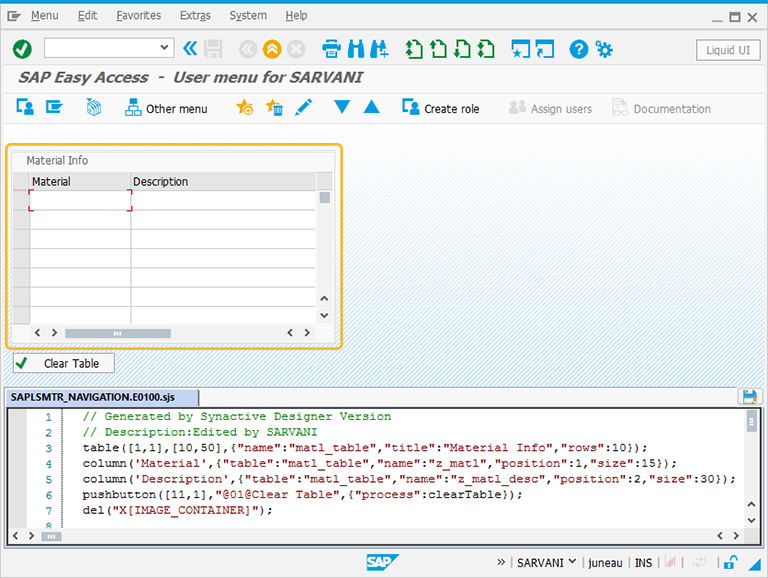Viewport: 768px width, 578px height.
Task: Open the System menu
Action: [x=248, y=16]
